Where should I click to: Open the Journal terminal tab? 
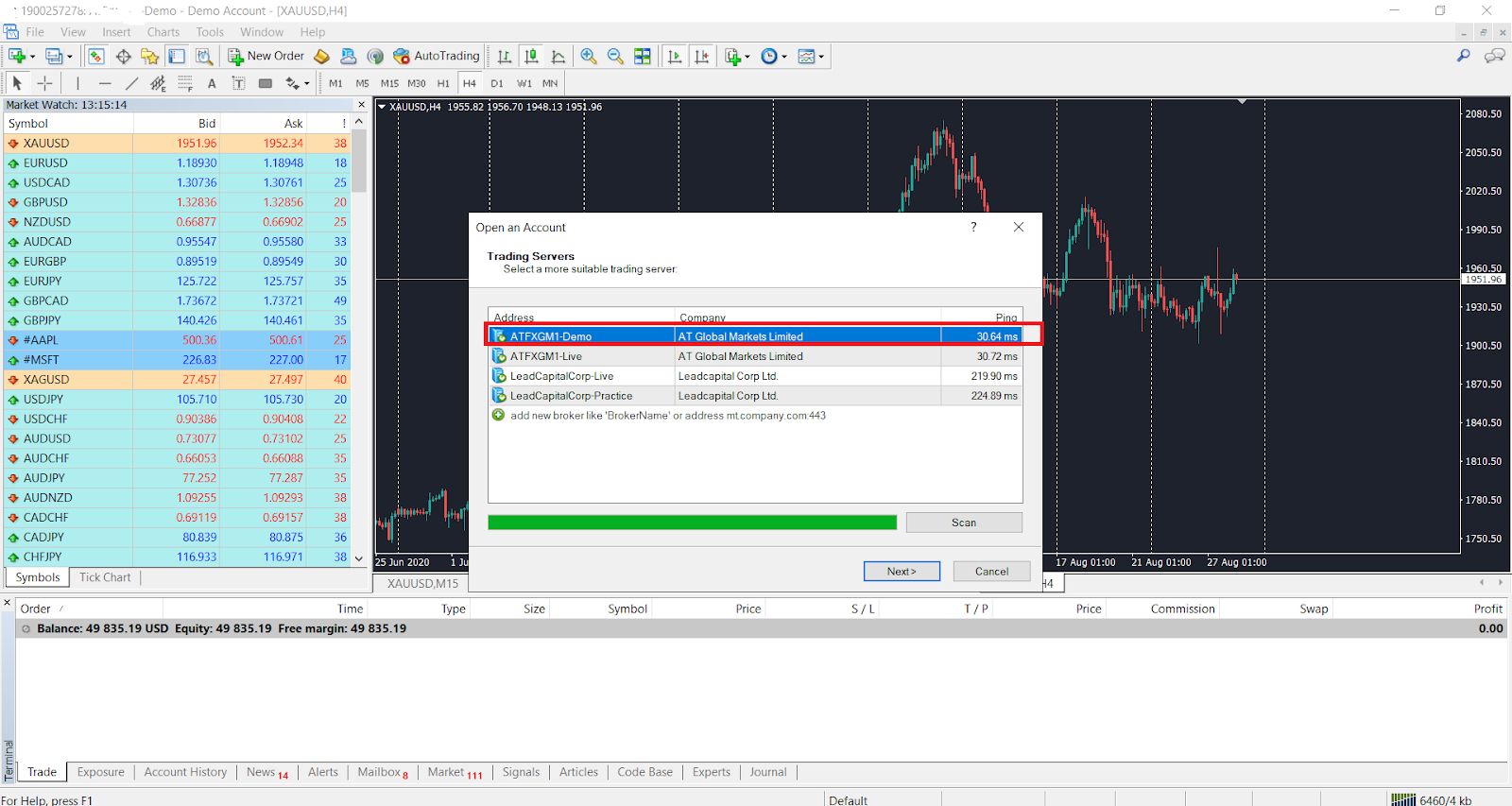[768, 772]
